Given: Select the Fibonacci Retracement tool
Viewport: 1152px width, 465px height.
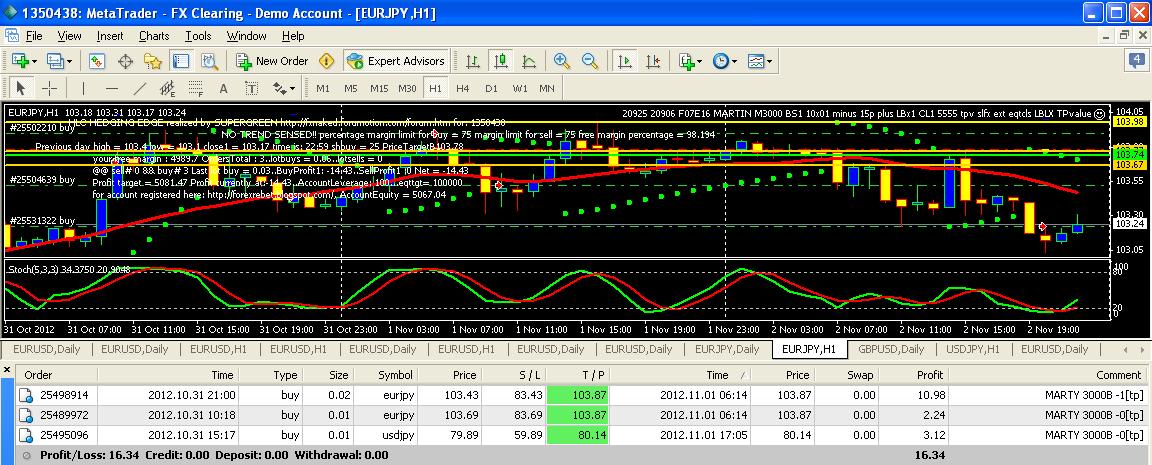Looking at the screenshot, I should pyautogui.click(x=195, y=88).
